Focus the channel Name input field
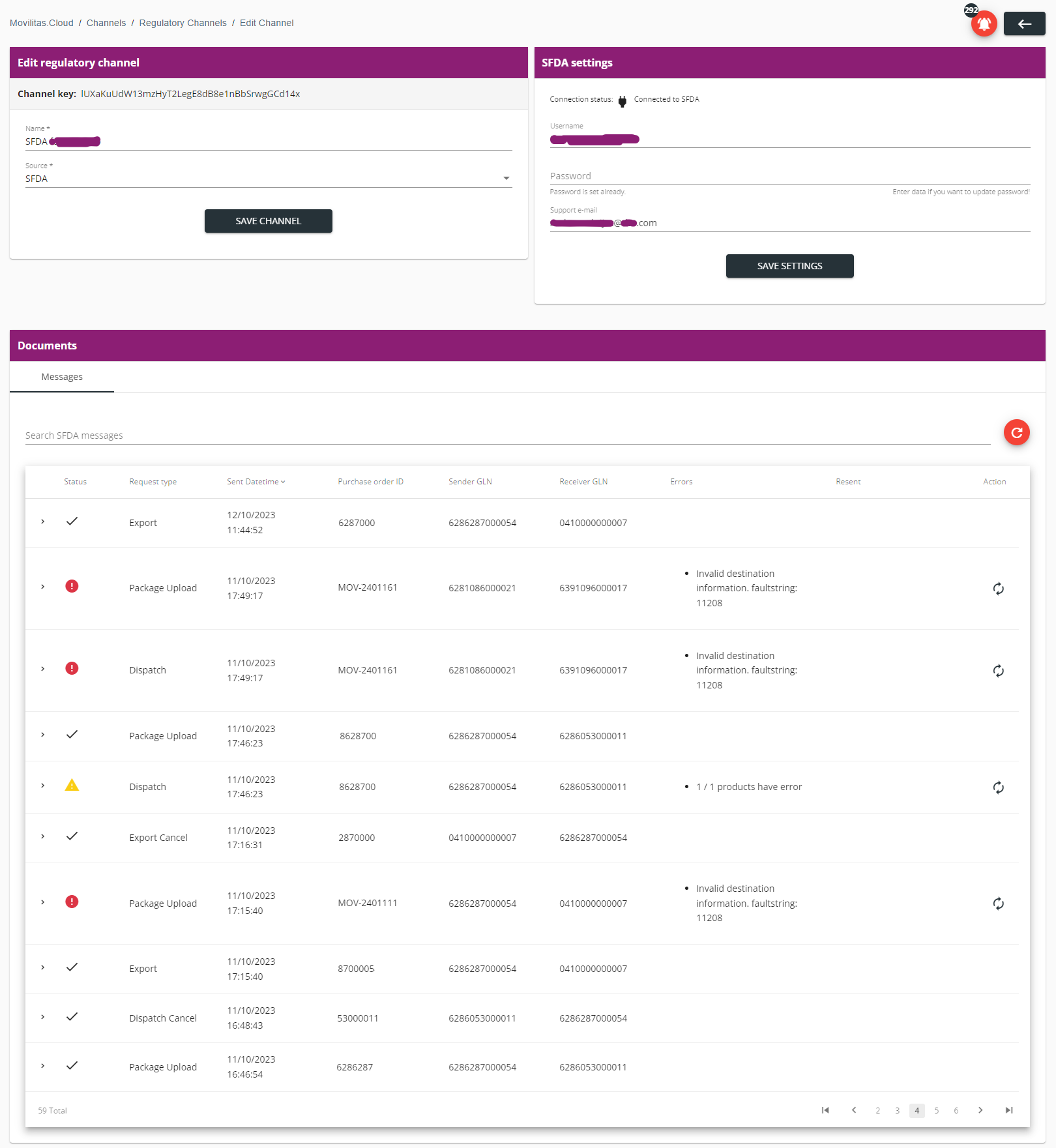Image resolution: width=1056 pixels, height=1148 pixels. coord(269,141)
